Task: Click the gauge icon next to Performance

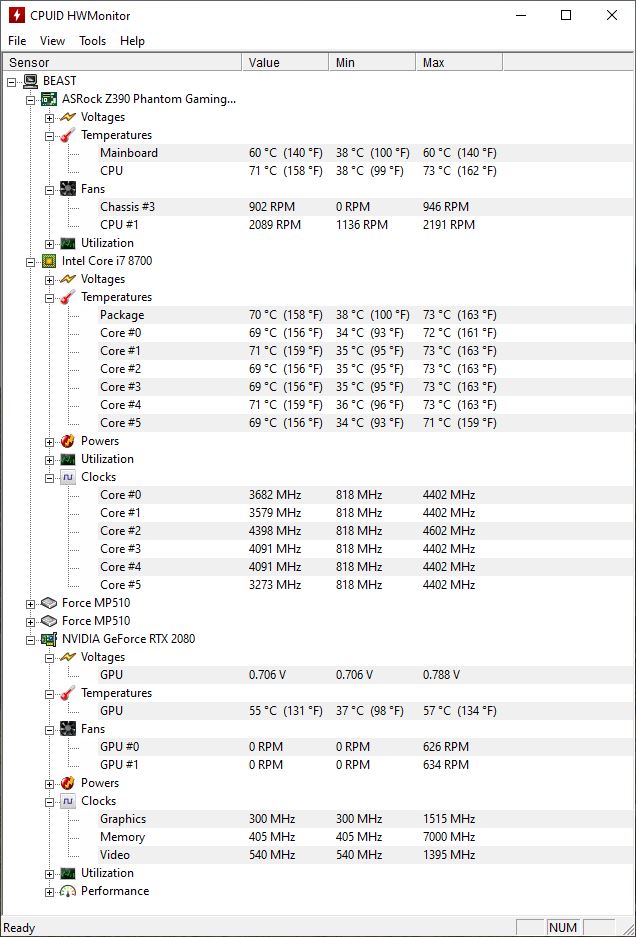Action: 68,891
